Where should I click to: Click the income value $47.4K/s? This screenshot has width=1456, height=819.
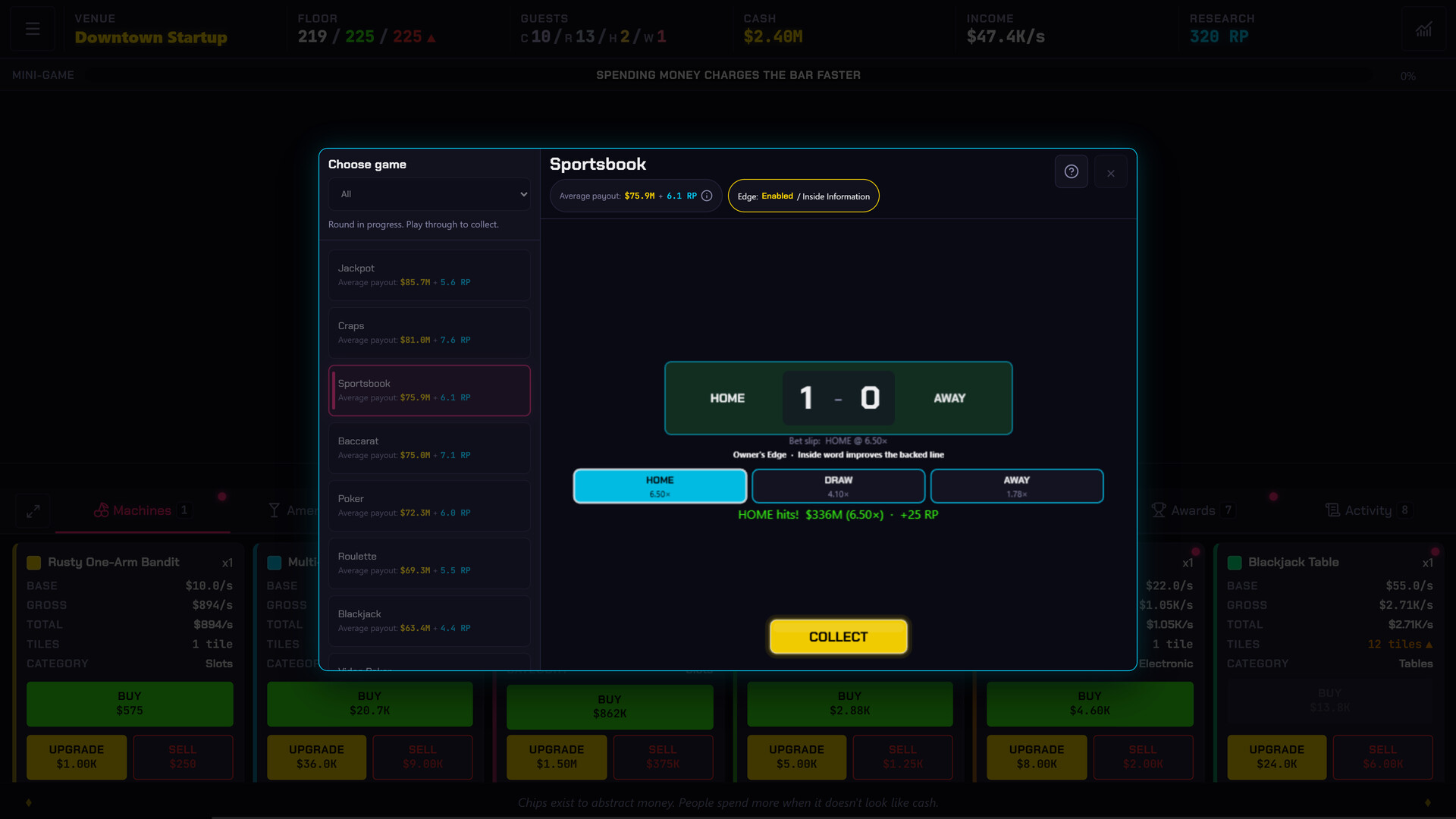(1006, 36)
